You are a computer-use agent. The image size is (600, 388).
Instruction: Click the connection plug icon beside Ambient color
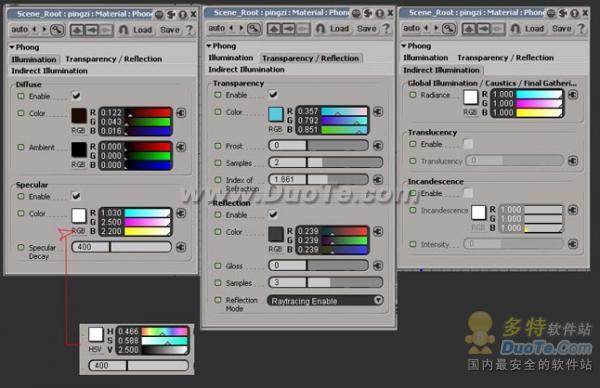pos(181,147)
